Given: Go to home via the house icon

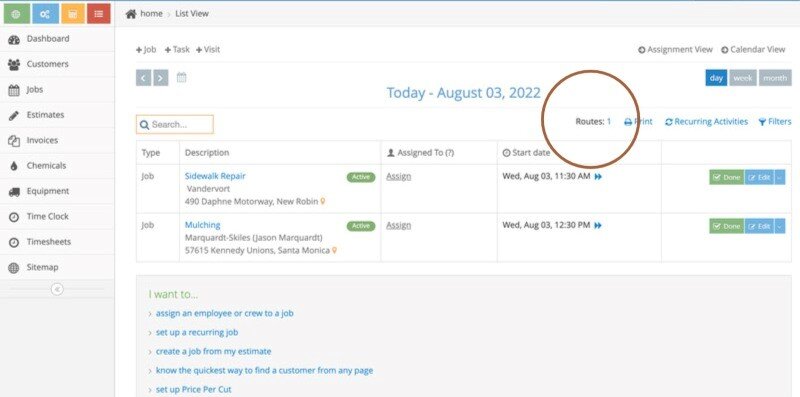Looking at the screenshot, I should pyautogui.click(x=131, y=14).
